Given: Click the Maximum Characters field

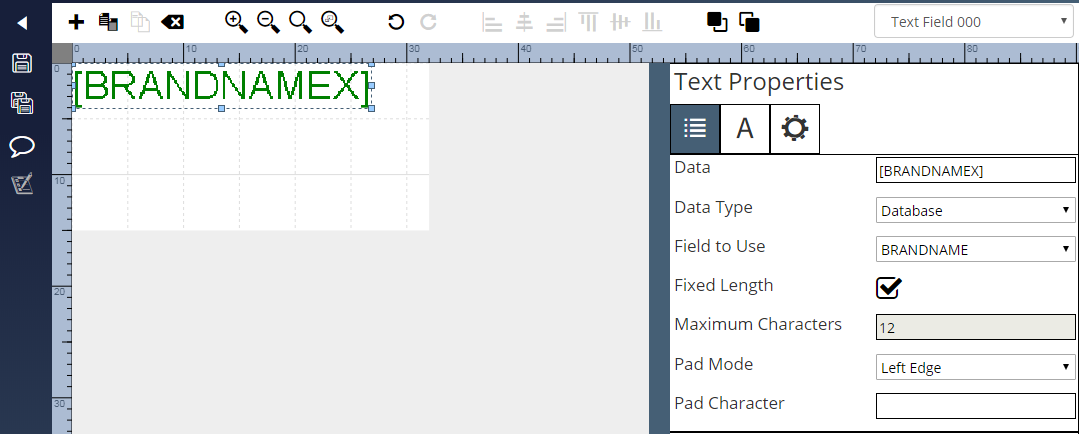Looking at the screenshot, I should coord(975,328).
